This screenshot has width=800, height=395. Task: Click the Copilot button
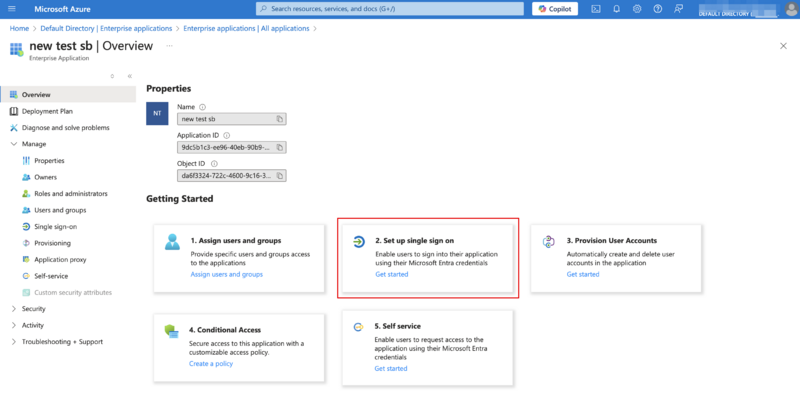click(555, 9)
